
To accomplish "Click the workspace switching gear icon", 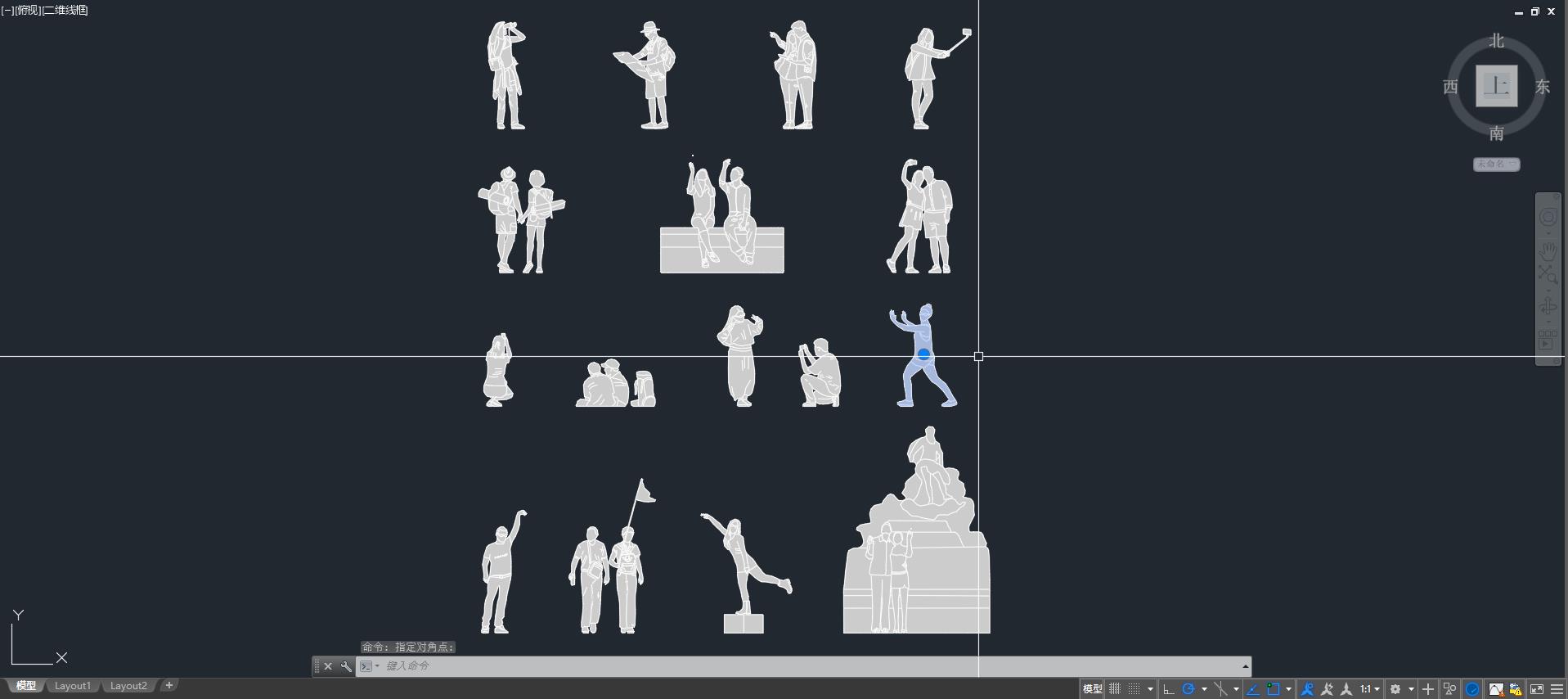I will (x=1395, y=689).
